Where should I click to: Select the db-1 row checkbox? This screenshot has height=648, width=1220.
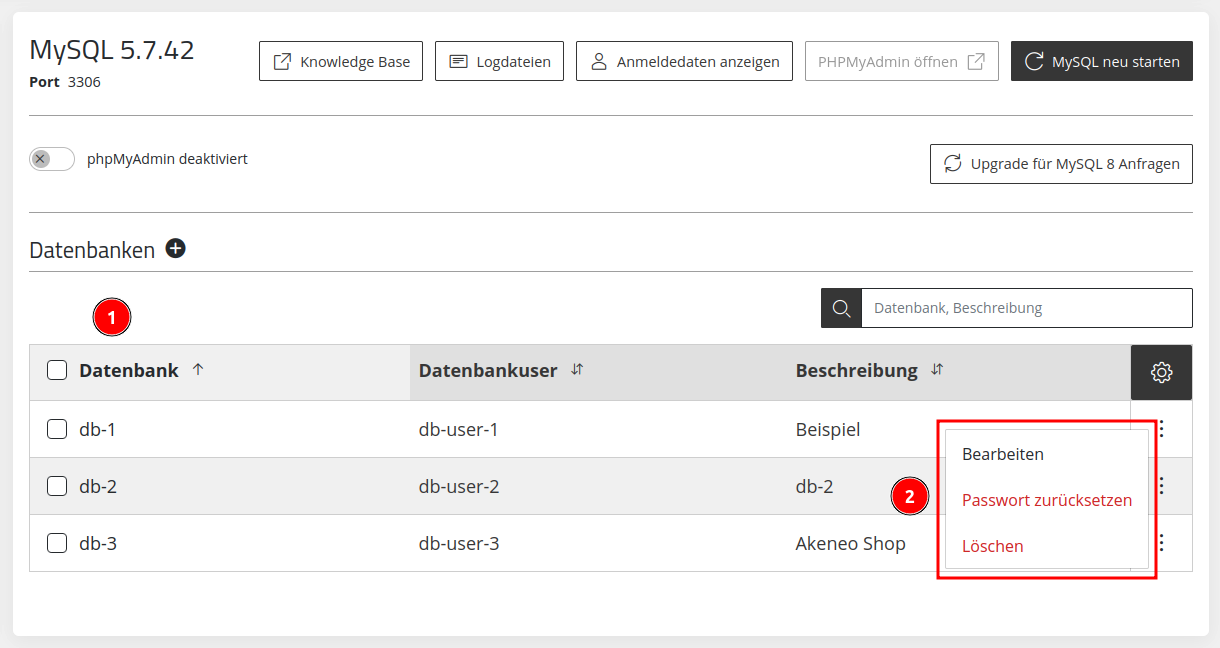tap(57, 429)
